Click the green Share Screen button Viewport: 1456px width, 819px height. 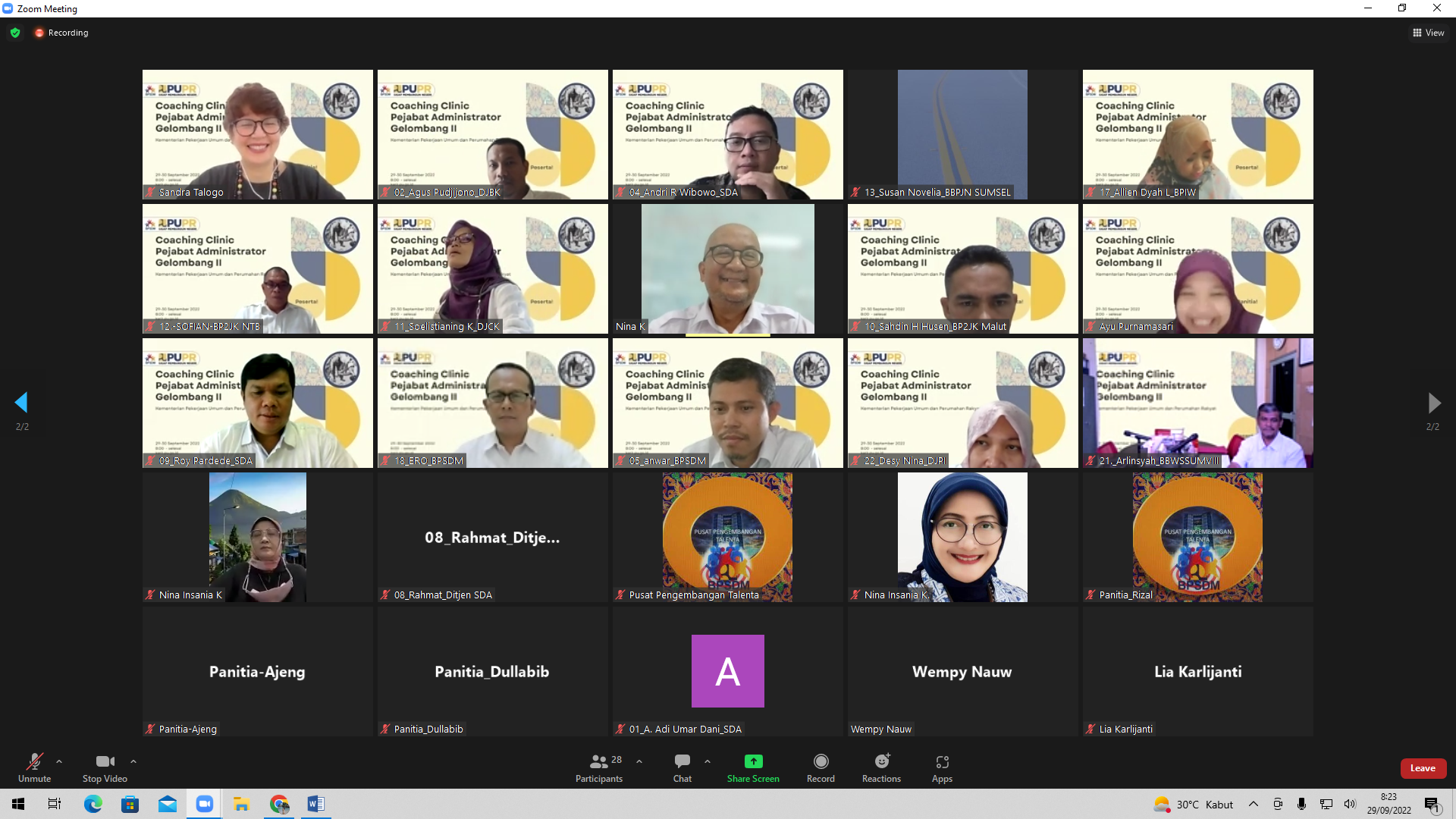tap(753, 767)
